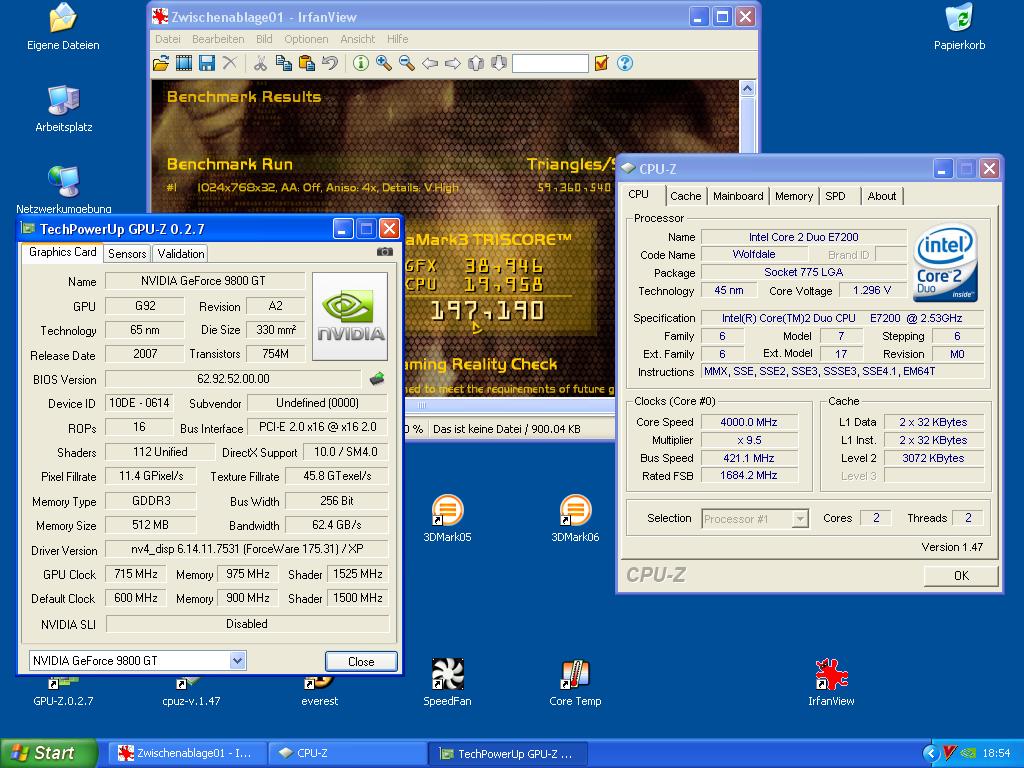The height and width of the screenshot is (768, 1024).
Task: Click the Zoom out magnifier icon
Action: coord(407,63)
